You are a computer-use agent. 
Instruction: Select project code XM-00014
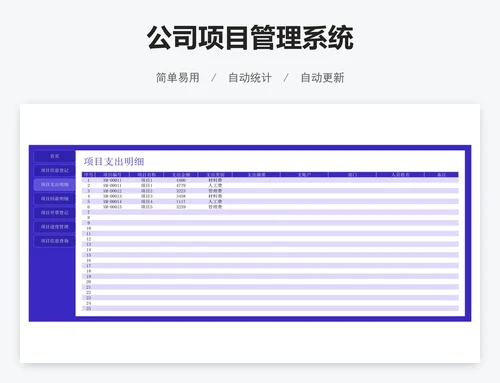point(112,201)
